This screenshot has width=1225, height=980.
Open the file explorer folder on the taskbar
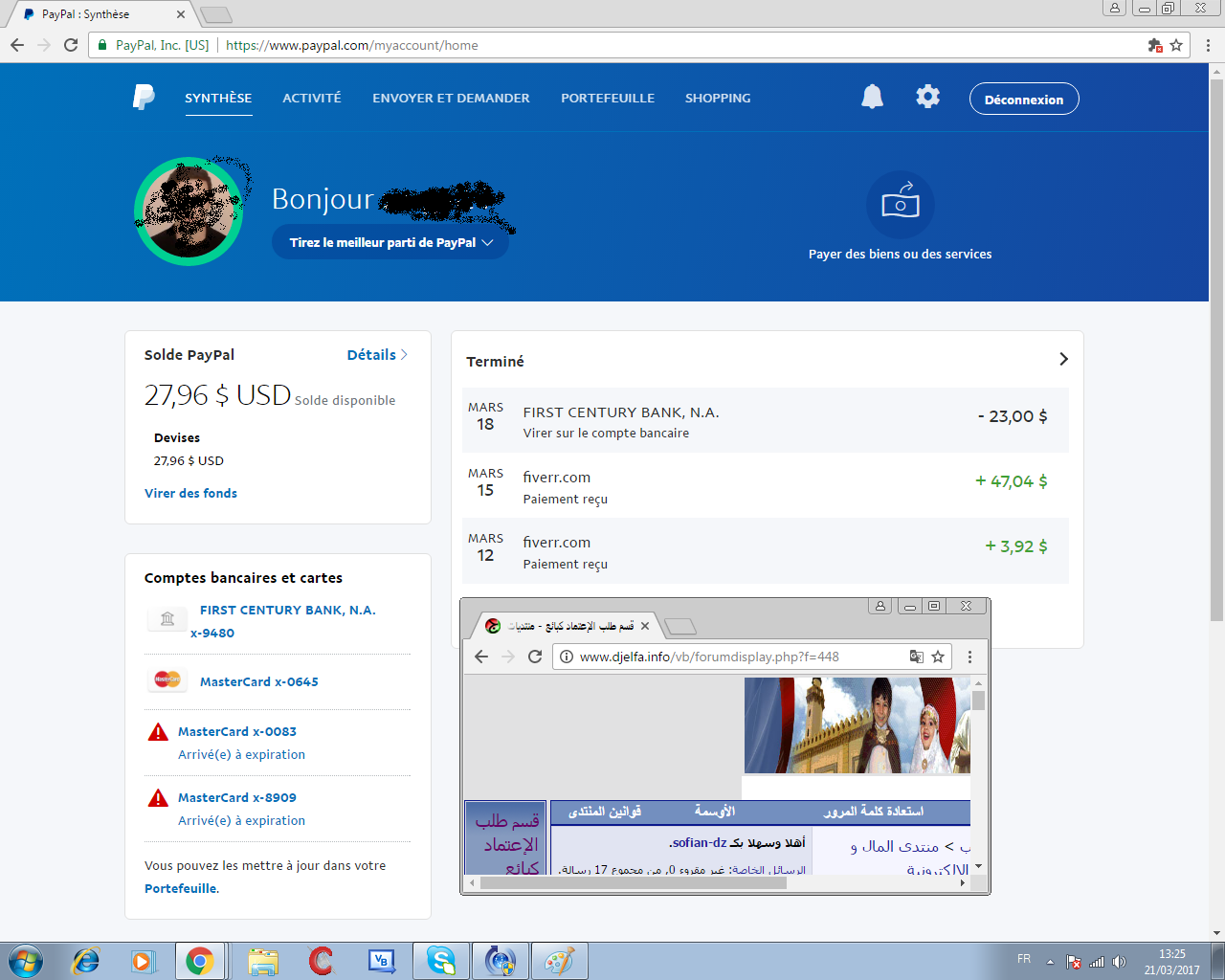click(x=262, y=961)
